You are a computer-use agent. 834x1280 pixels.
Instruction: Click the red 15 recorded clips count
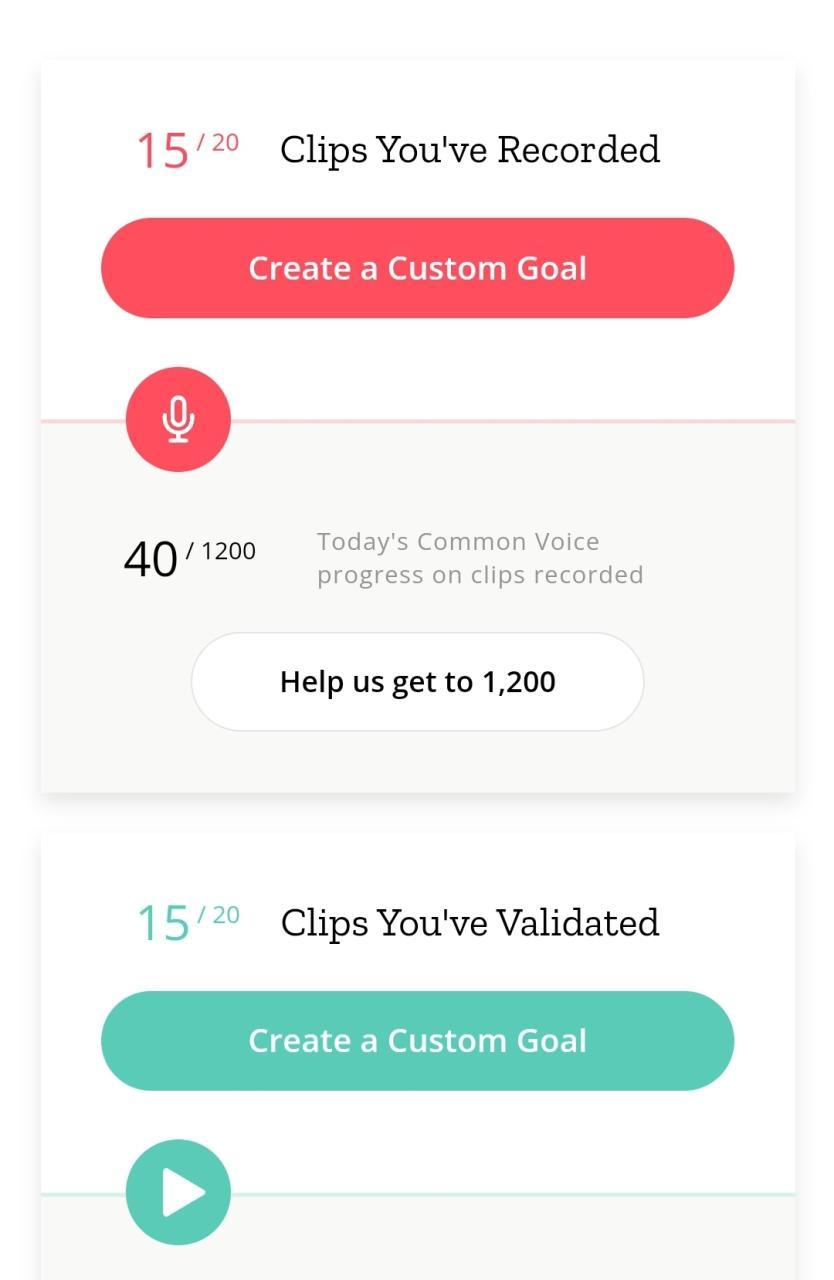pyautogui.click(x=162, y=152)
